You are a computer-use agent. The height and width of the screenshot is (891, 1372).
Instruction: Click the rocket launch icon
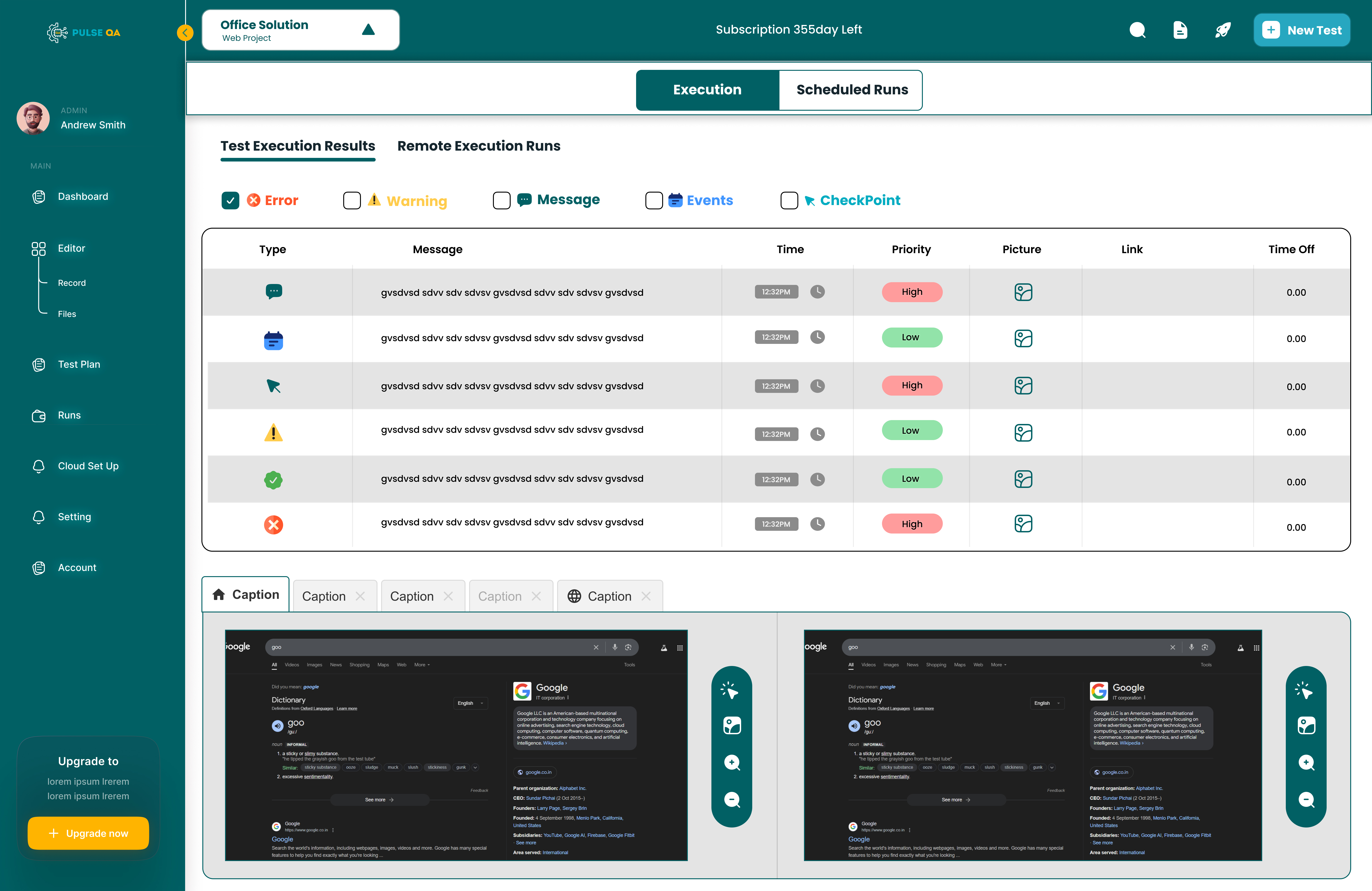pyautogui.click(x=1223, y=30)
